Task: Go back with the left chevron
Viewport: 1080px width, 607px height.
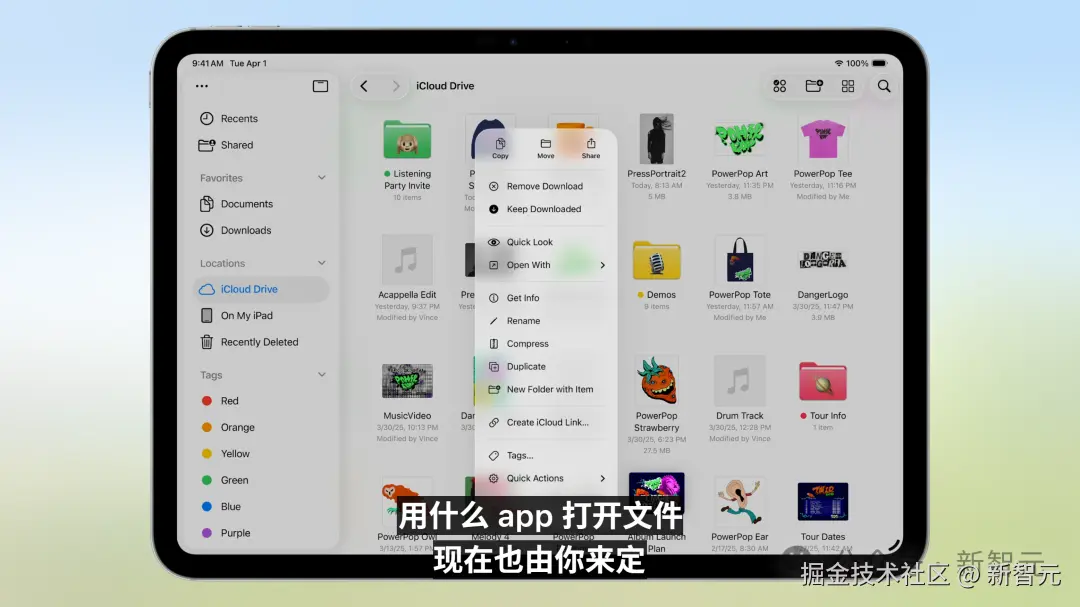Action: click(364, 86)
